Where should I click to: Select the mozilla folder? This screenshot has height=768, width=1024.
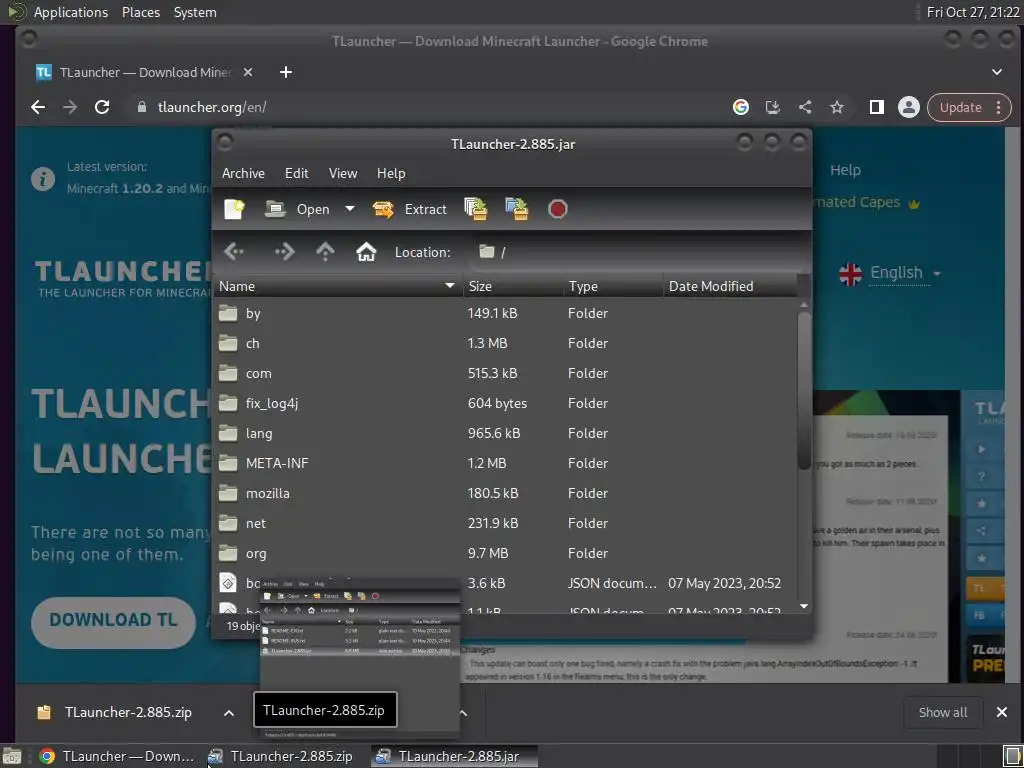pos(505,494)
